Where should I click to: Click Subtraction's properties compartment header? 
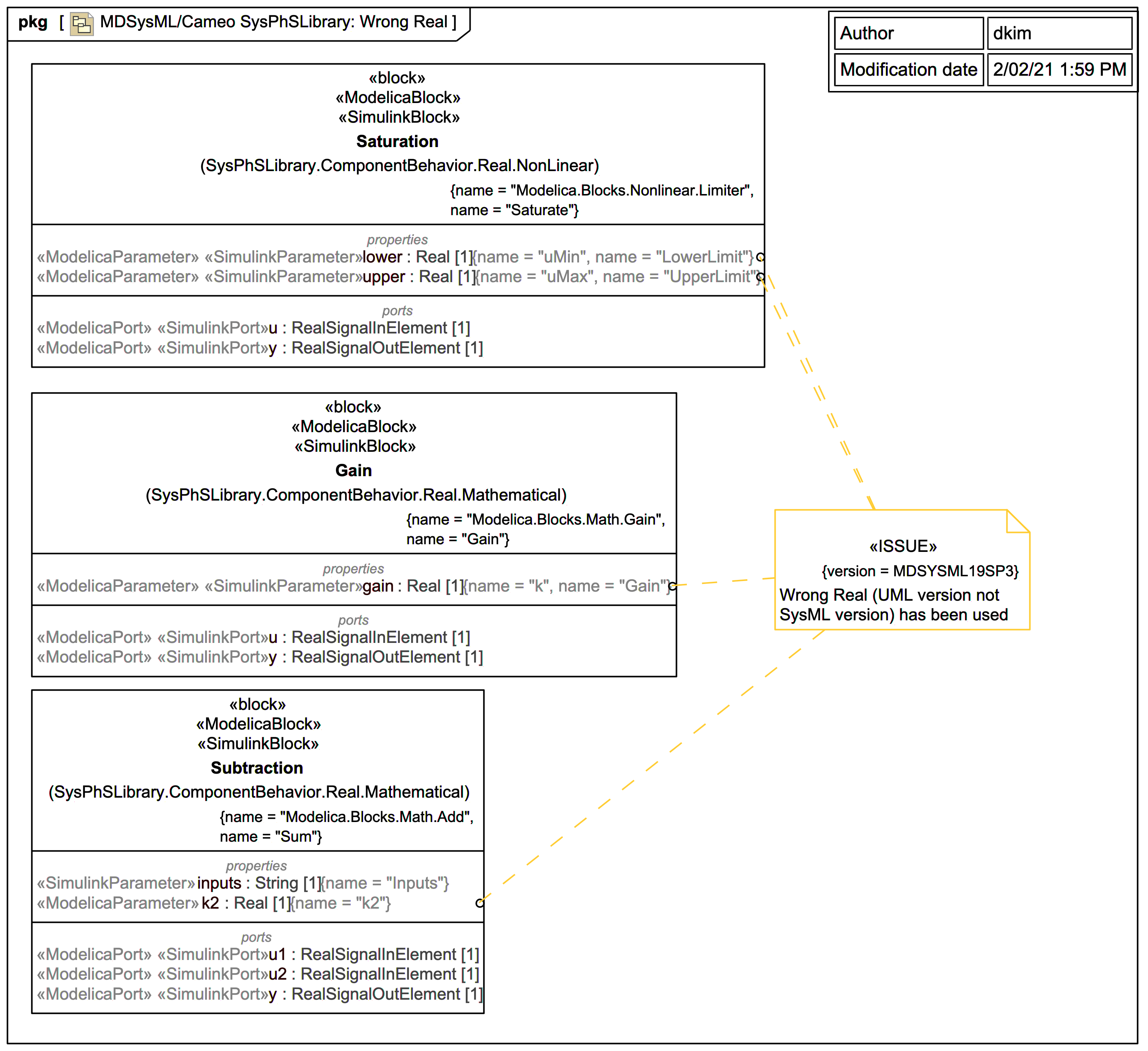click(256, 866)
